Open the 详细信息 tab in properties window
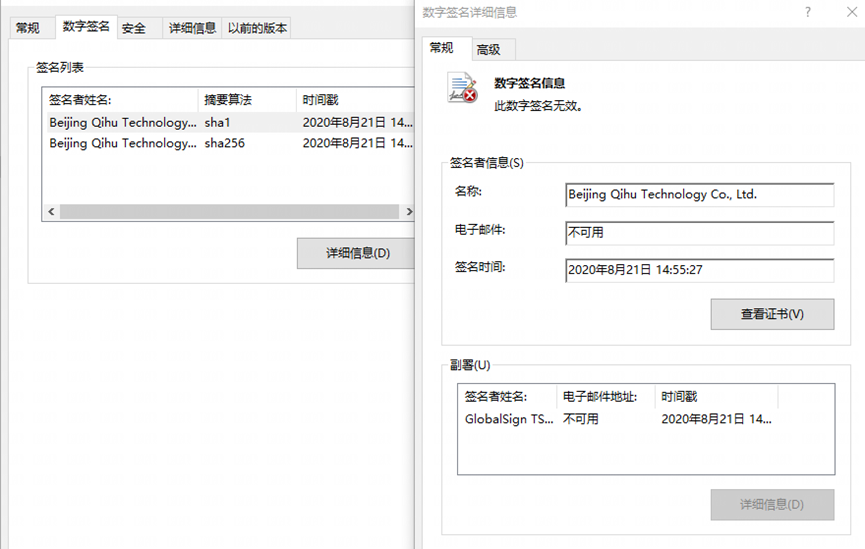This screenshot has height=549, width=865. pos(192,28)
